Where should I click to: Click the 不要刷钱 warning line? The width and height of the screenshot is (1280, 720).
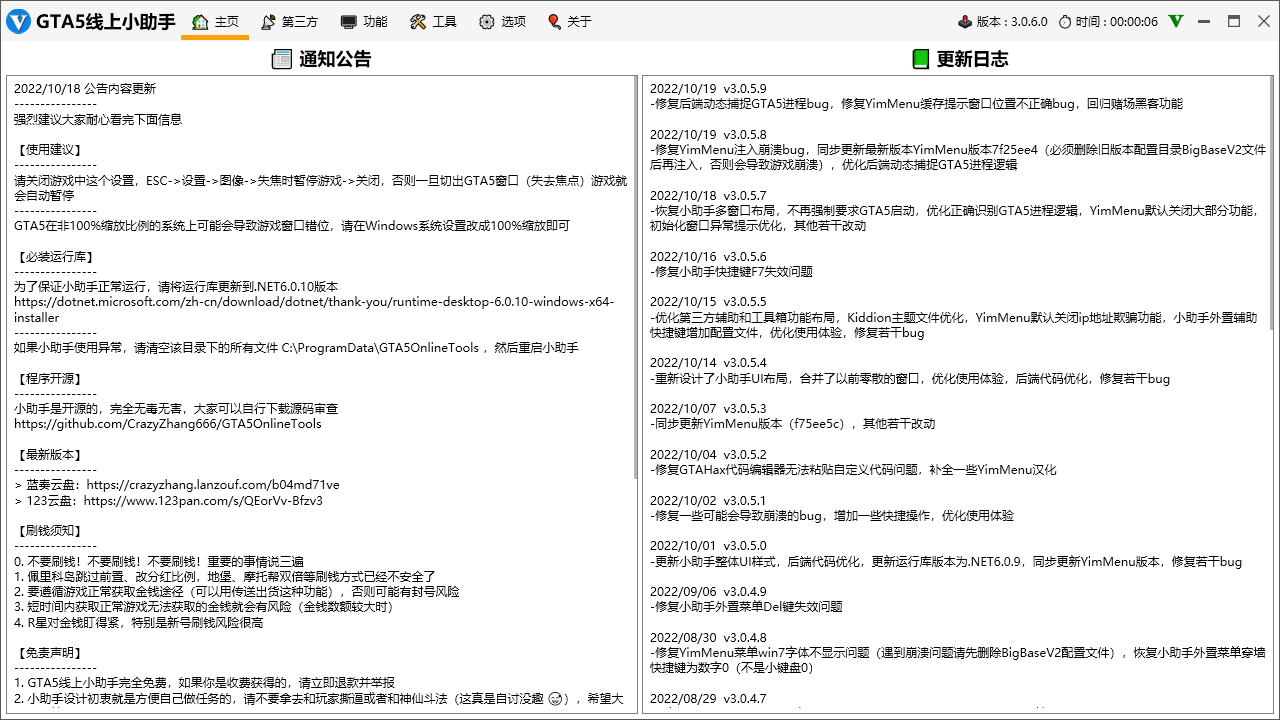[159, 562]
